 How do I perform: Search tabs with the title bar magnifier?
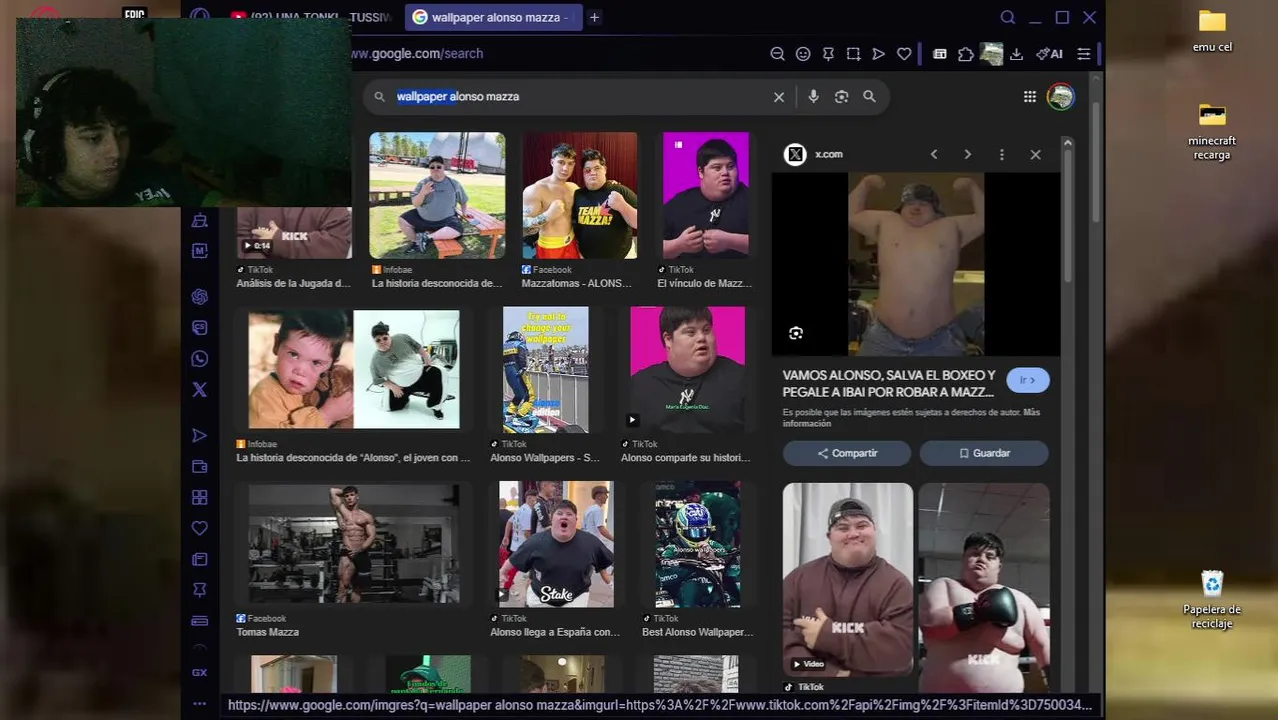(x=1008, y=17)
